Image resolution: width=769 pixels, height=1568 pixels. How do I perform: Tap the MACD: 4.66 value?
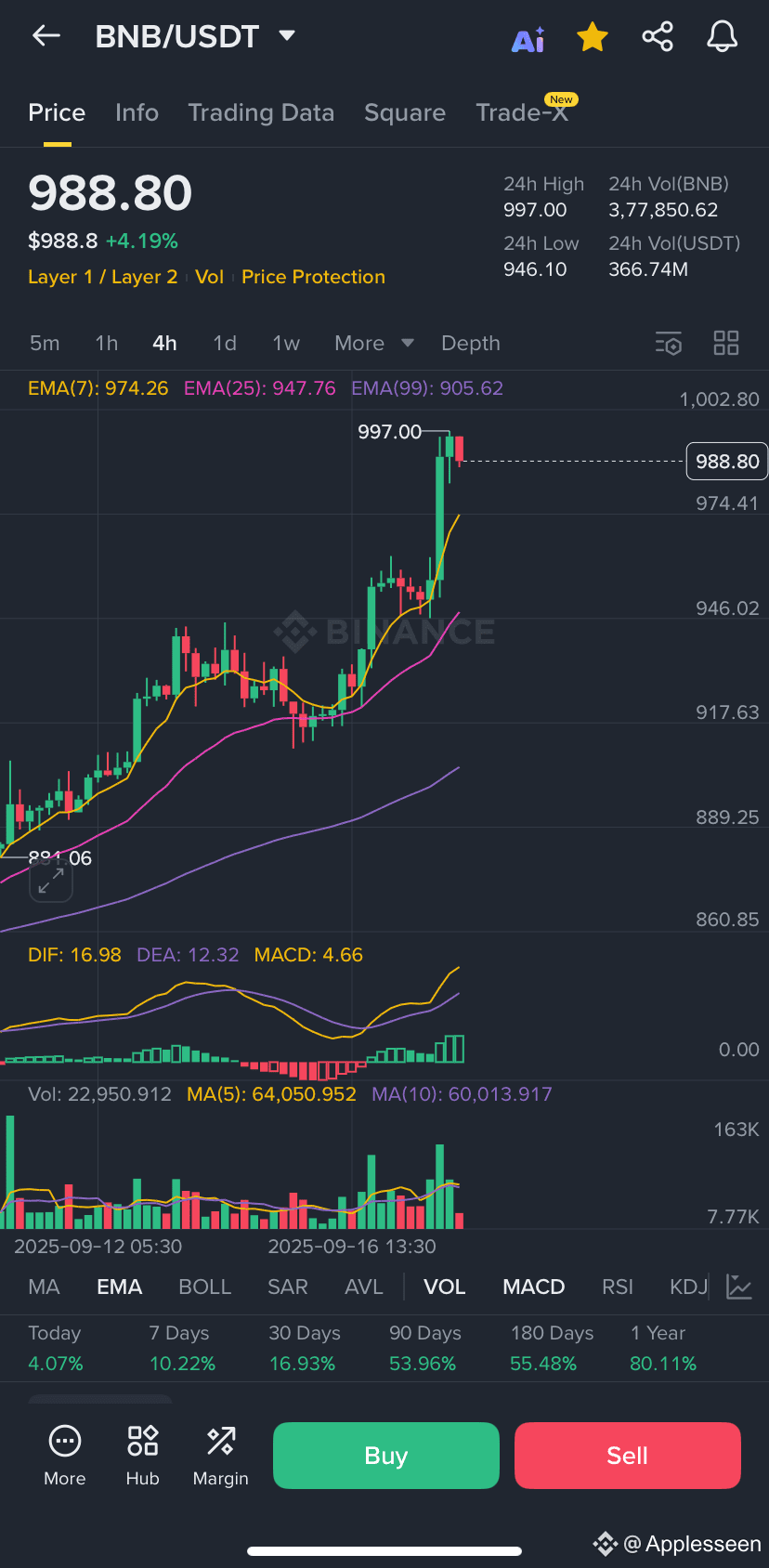[308, 955]
